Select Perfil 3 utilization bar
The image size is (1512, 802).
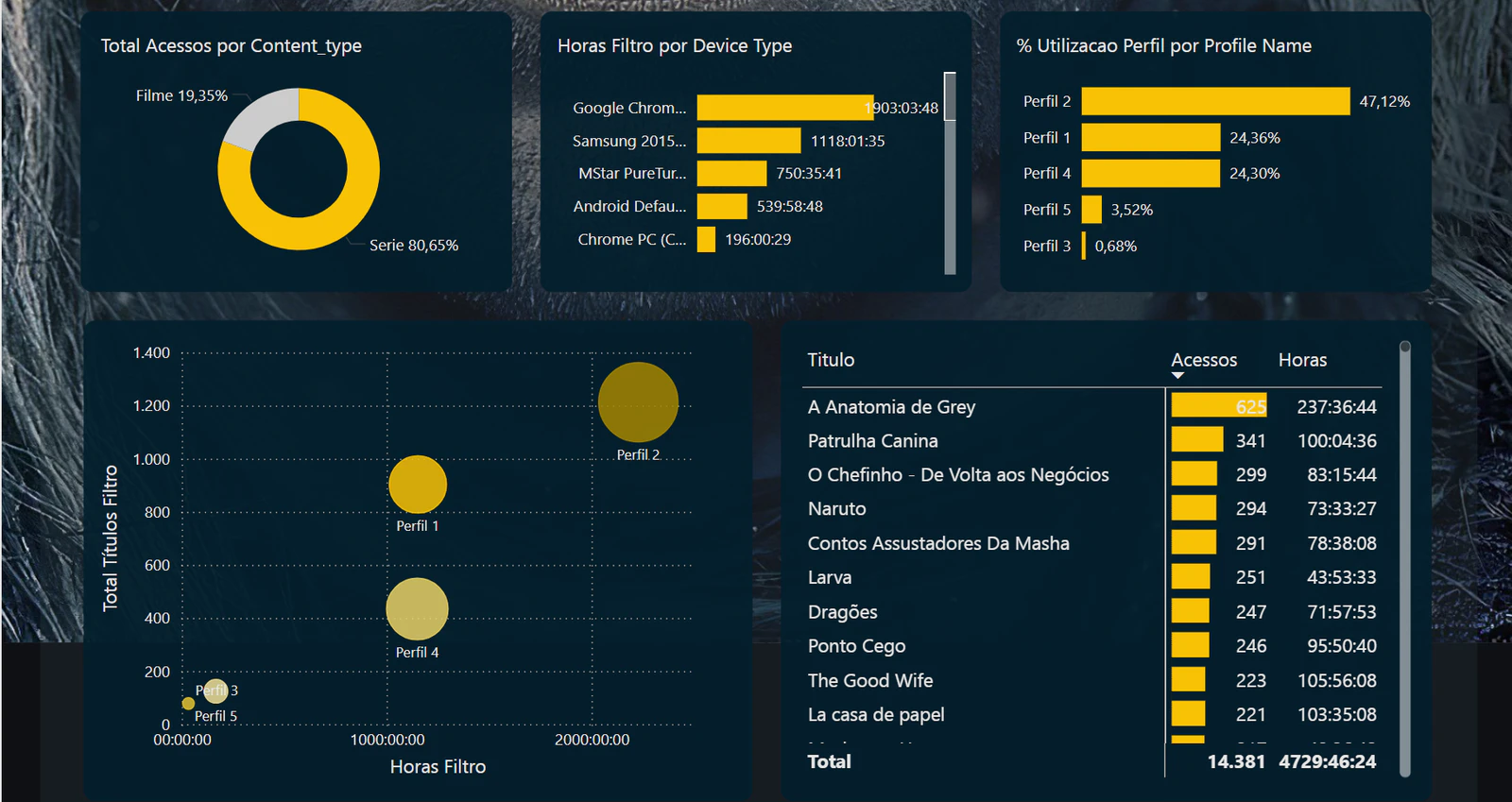coord(1084,246)
